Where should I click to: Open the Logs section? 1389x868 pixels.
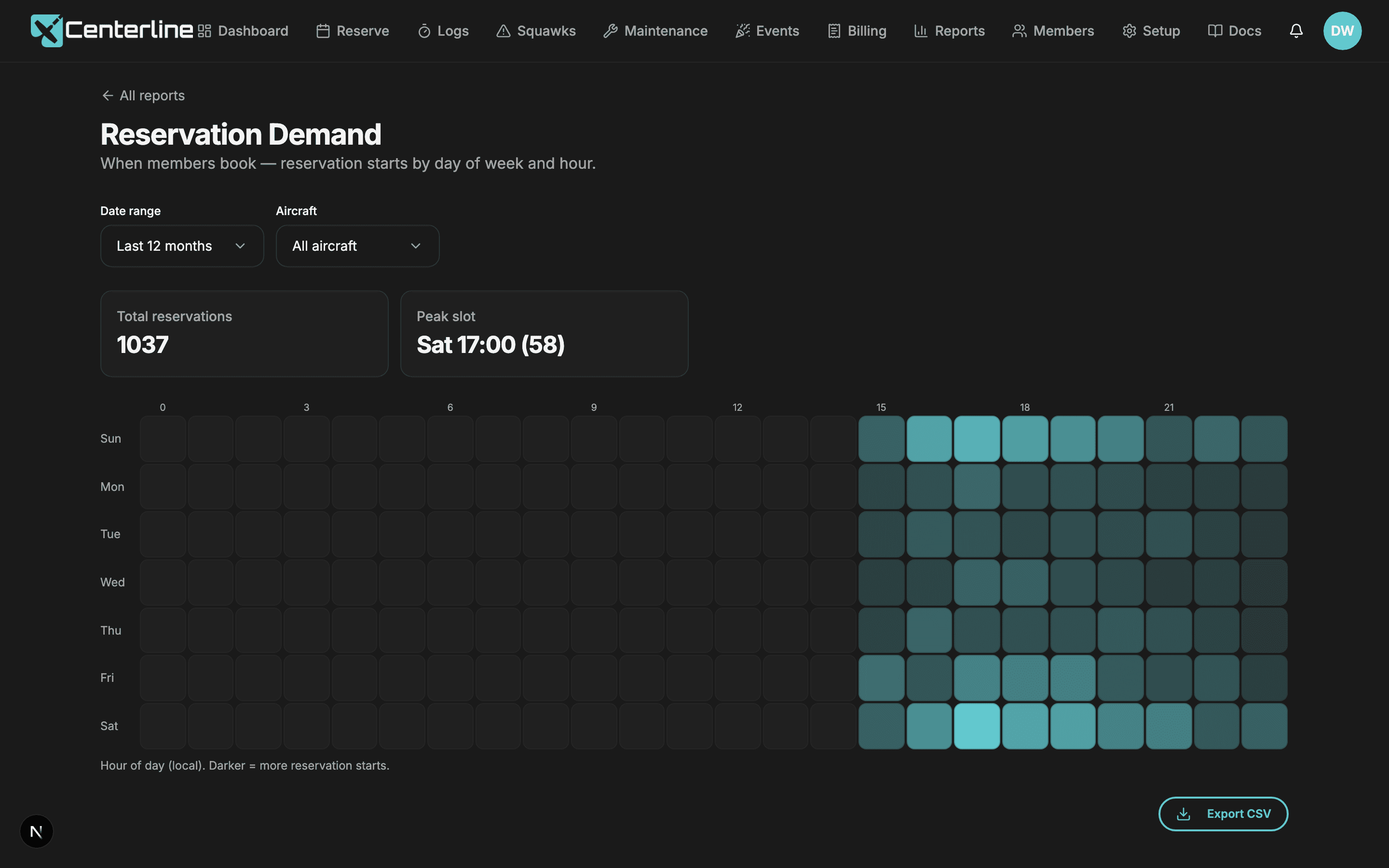pos(443,31)
